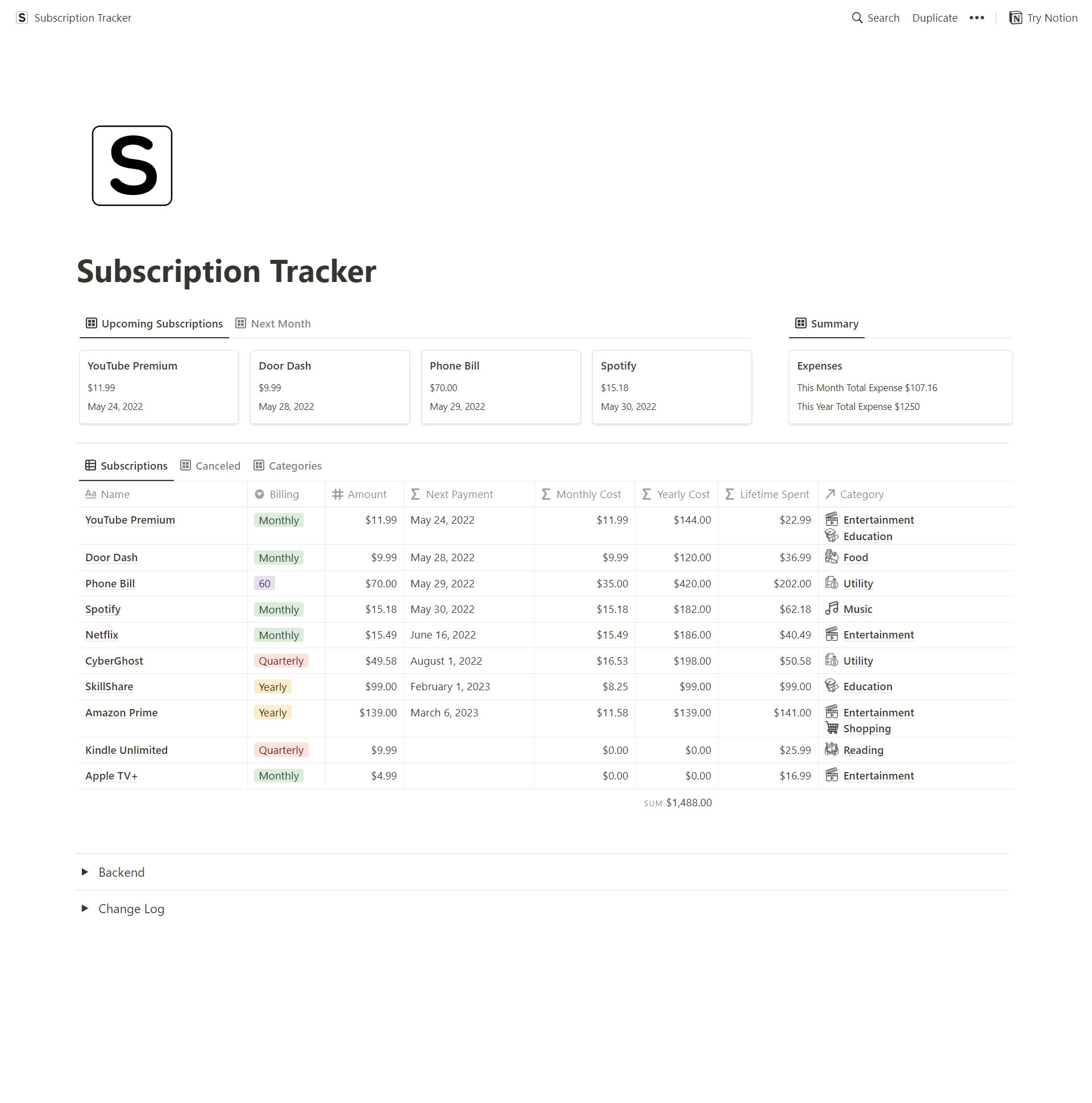Expand the Backend section
Image resolution: width=1092 pixels, height=1103 pixels.
point(85,872)
